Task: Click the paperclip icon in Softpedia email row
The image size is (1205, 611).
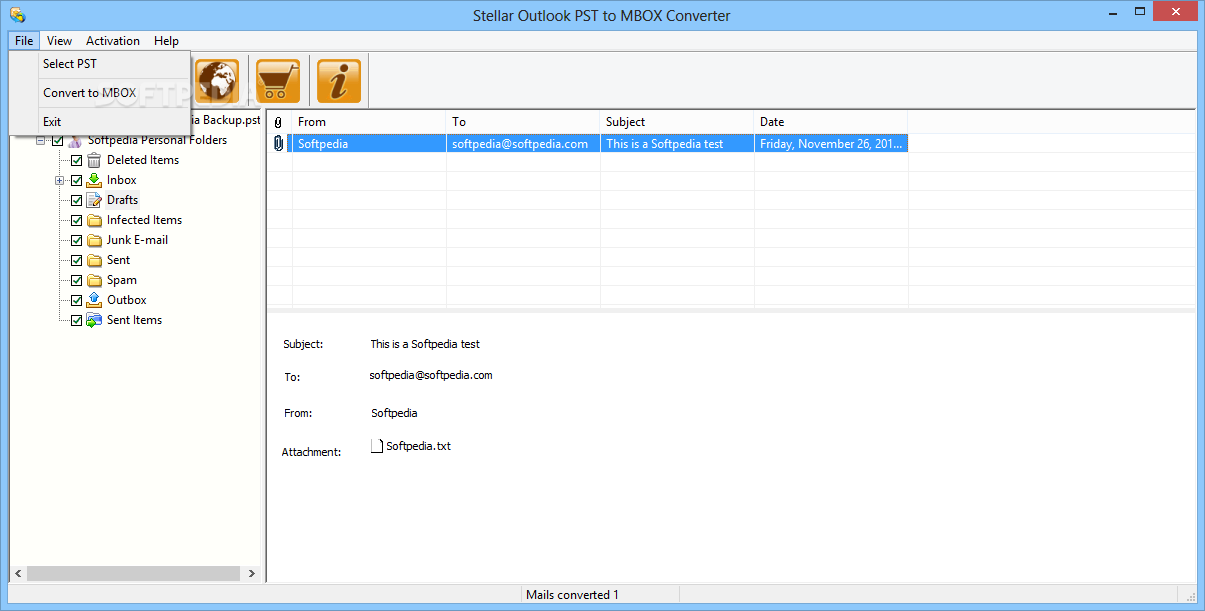Action: (x=278, y=144)
